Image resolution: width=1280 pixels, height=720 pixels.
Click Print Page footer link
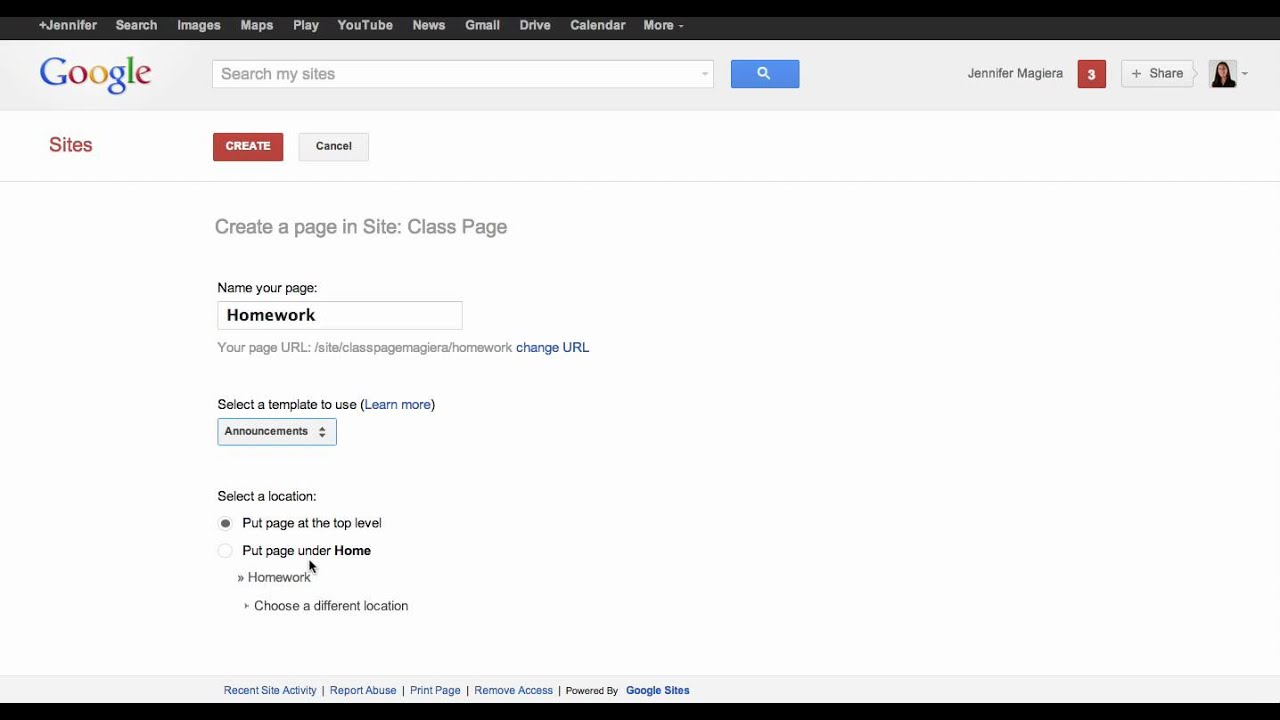click(435, 691)
